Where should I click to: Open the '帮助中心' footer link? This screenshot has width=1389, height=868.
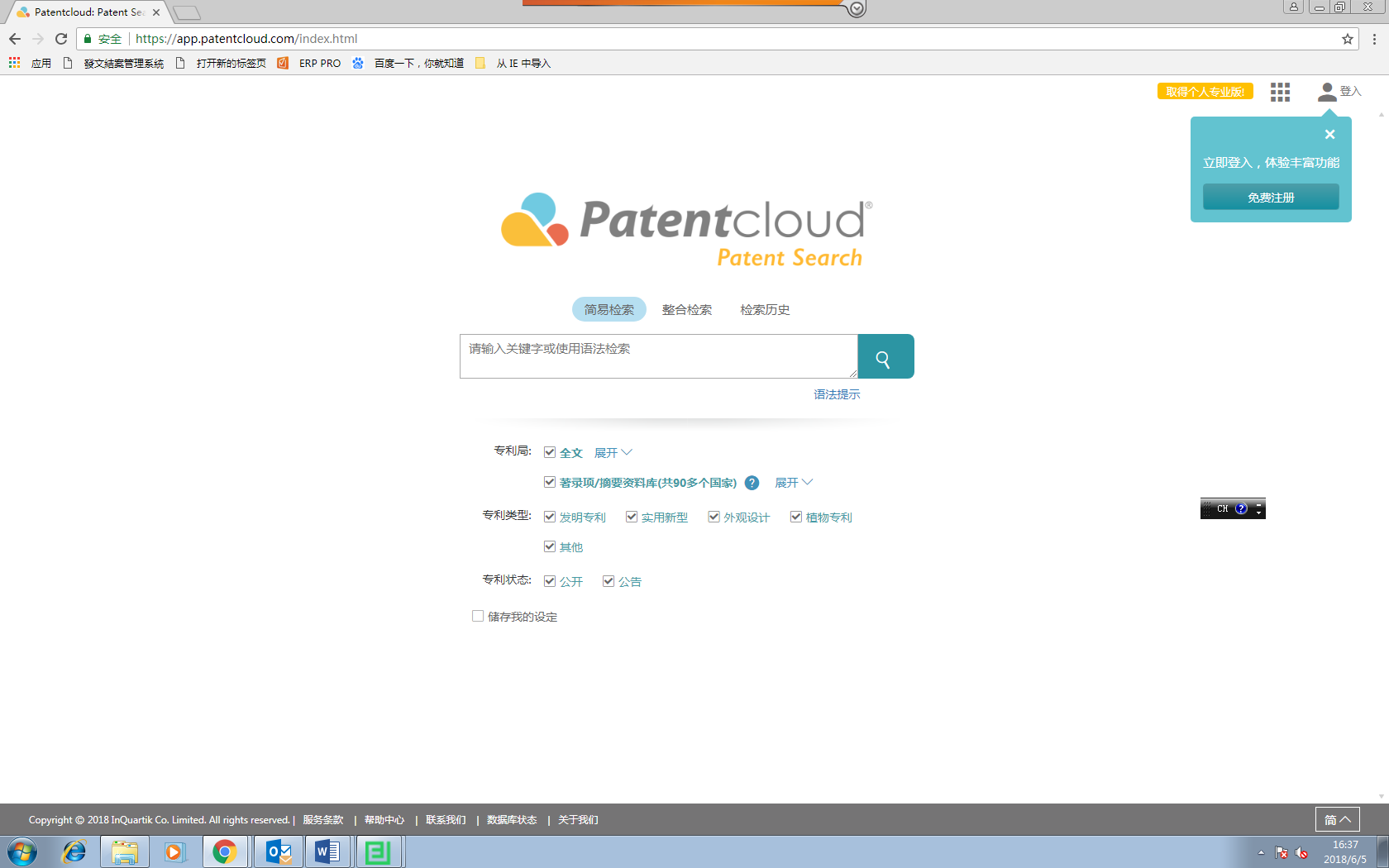[x=384, y=820]
